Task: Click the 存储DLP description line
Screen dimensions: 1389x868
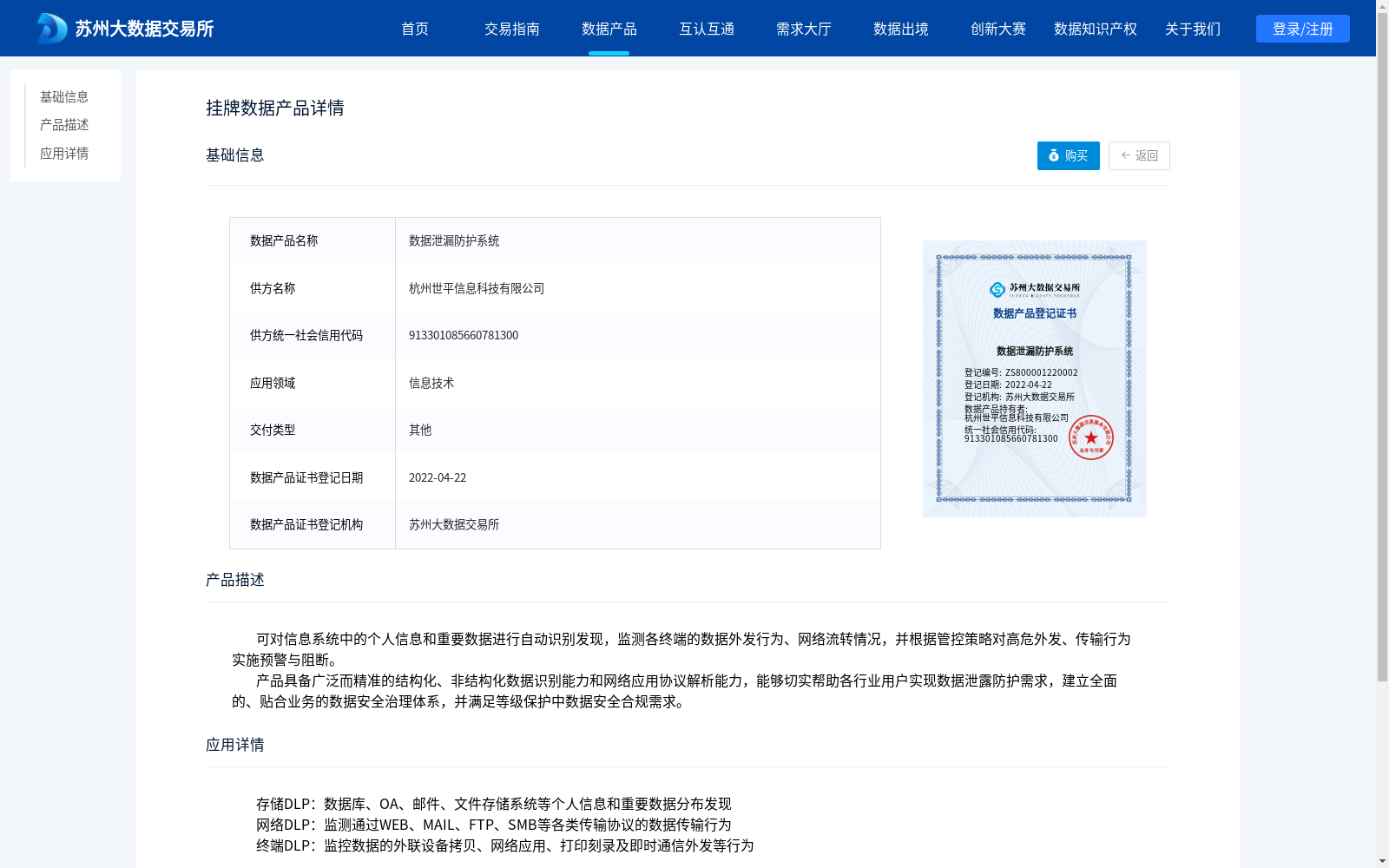Action: (x=494, y=804)
